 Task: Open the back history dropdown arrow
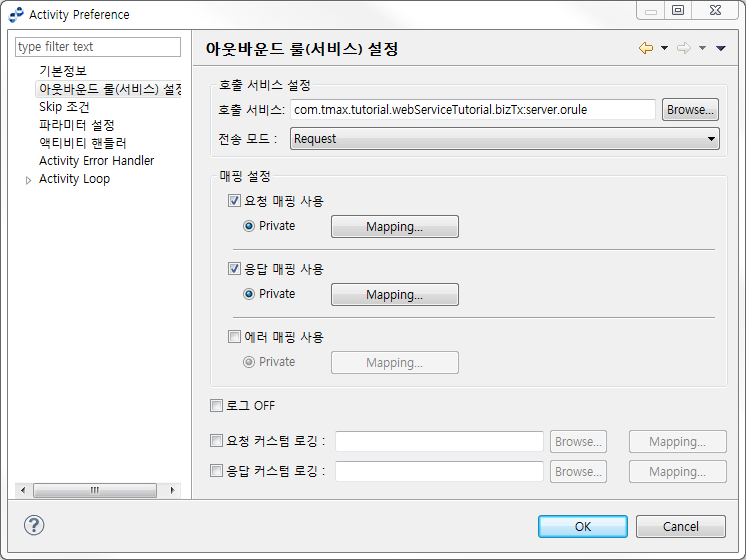664,49
